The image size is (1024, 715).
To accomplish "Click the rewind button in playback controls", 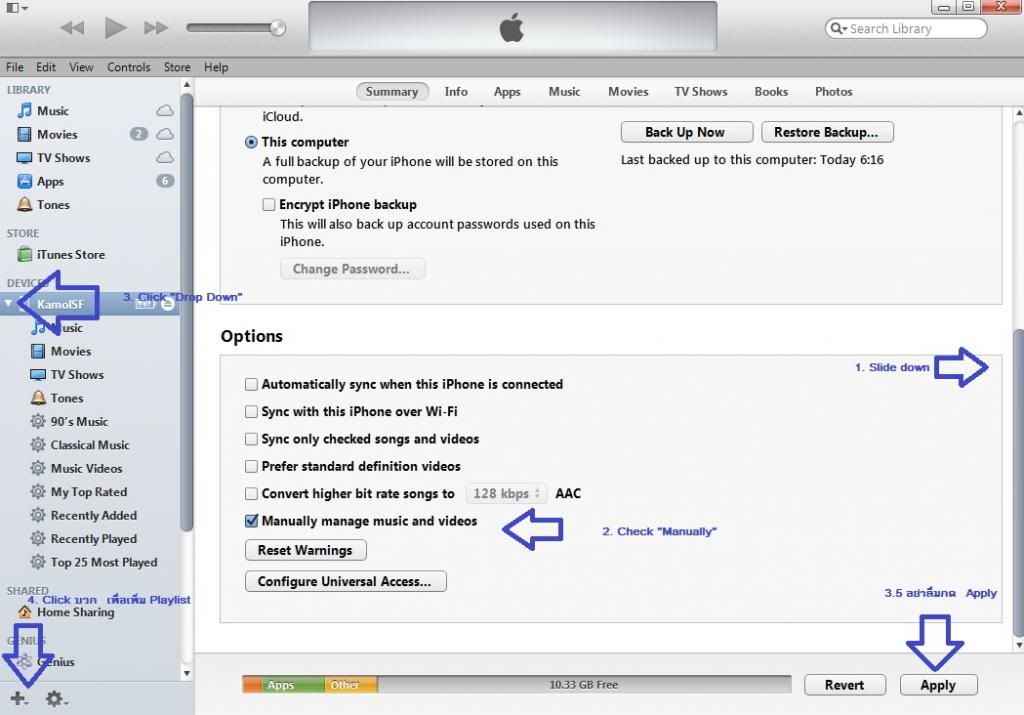I will (72, 28).
